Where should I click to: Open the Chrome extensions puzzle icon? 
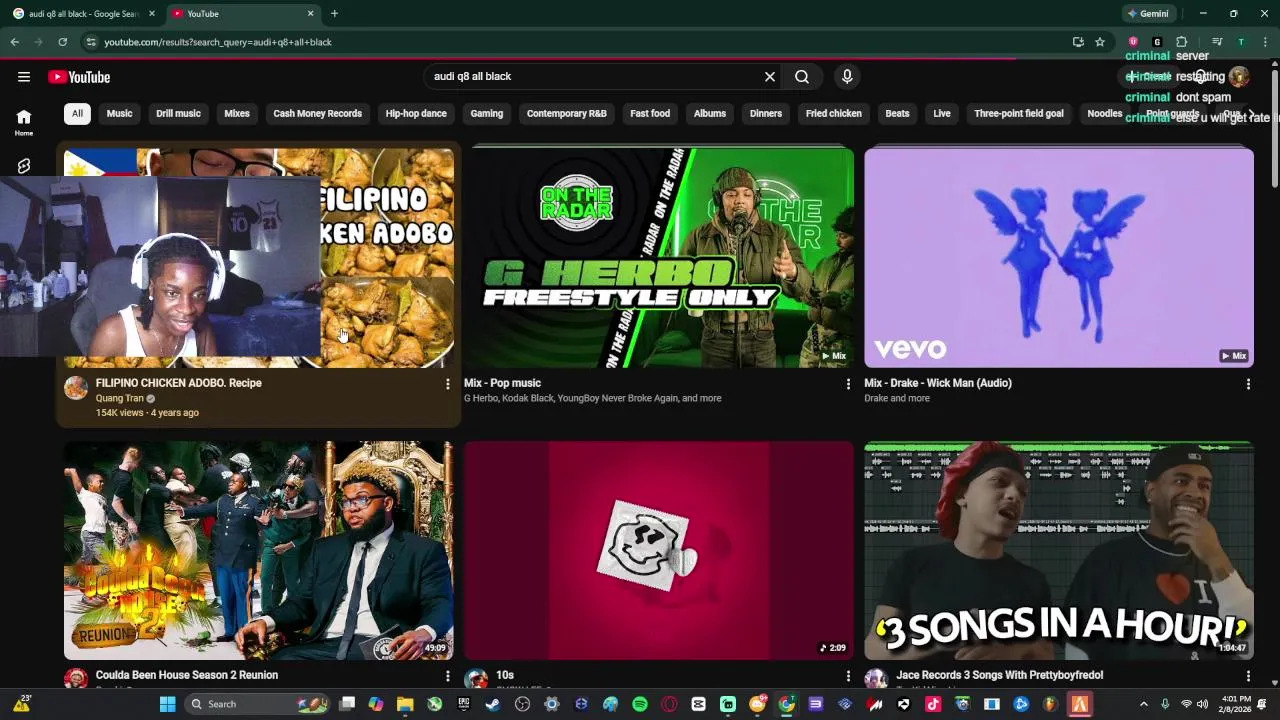[1181, 42]
